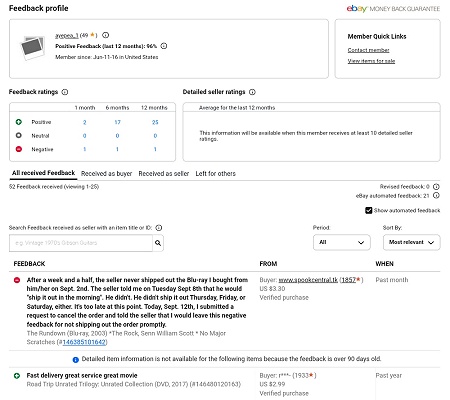Click the member profile photo thumbnail
Screen dimensions: 450x400
point(33,48)
